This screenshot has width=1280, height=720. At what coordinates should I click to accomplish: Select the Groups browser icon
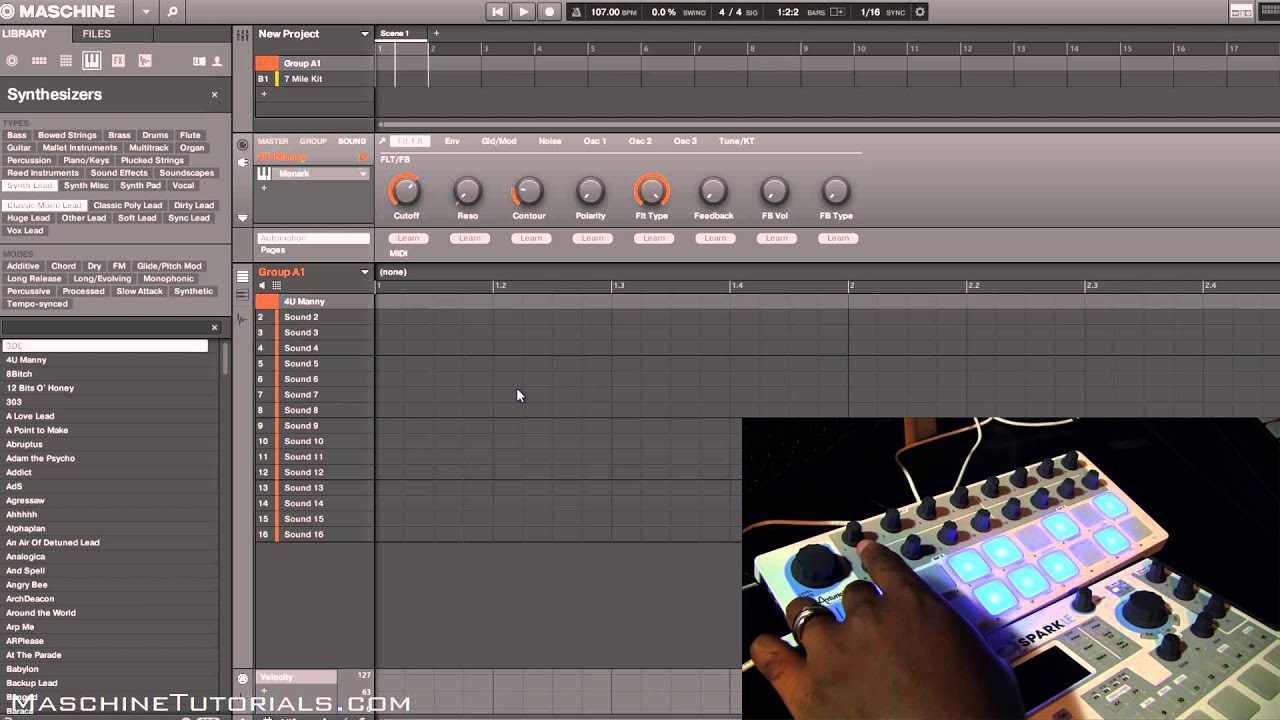[39, 61]
